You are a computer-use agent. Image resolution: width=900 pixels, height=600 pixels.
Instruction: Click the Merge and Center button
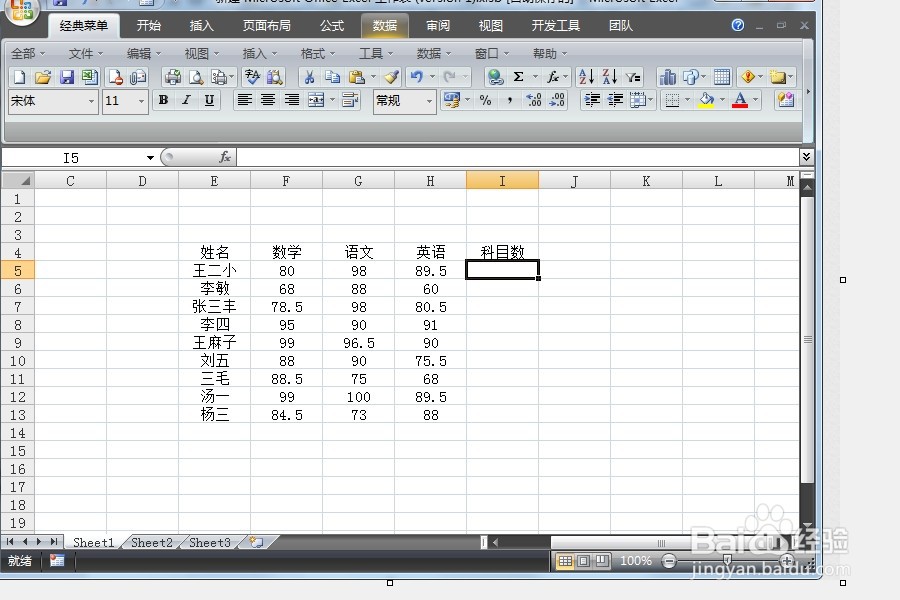[x=318, y=100]
